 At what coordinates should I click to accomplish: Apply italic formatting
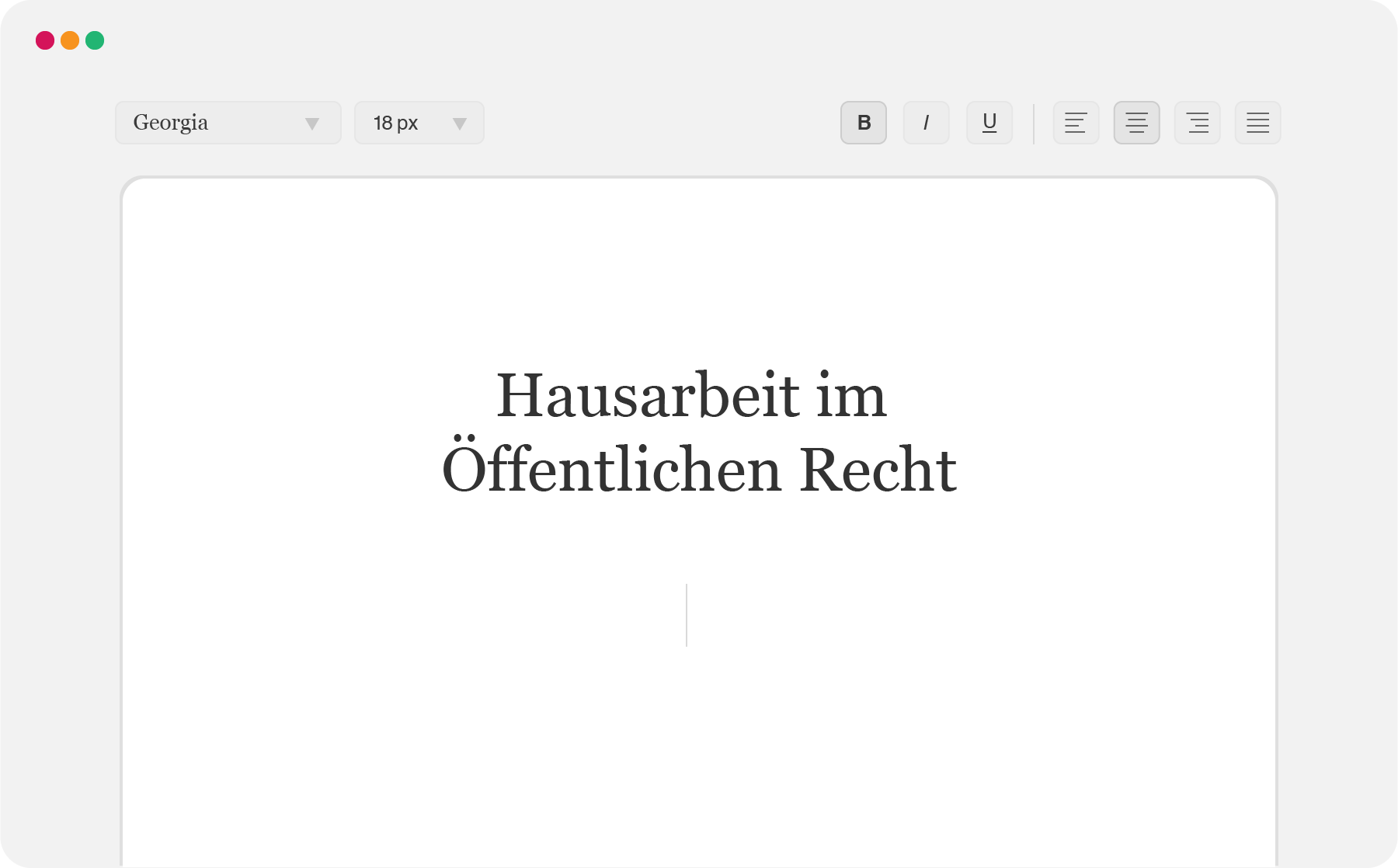926,122
